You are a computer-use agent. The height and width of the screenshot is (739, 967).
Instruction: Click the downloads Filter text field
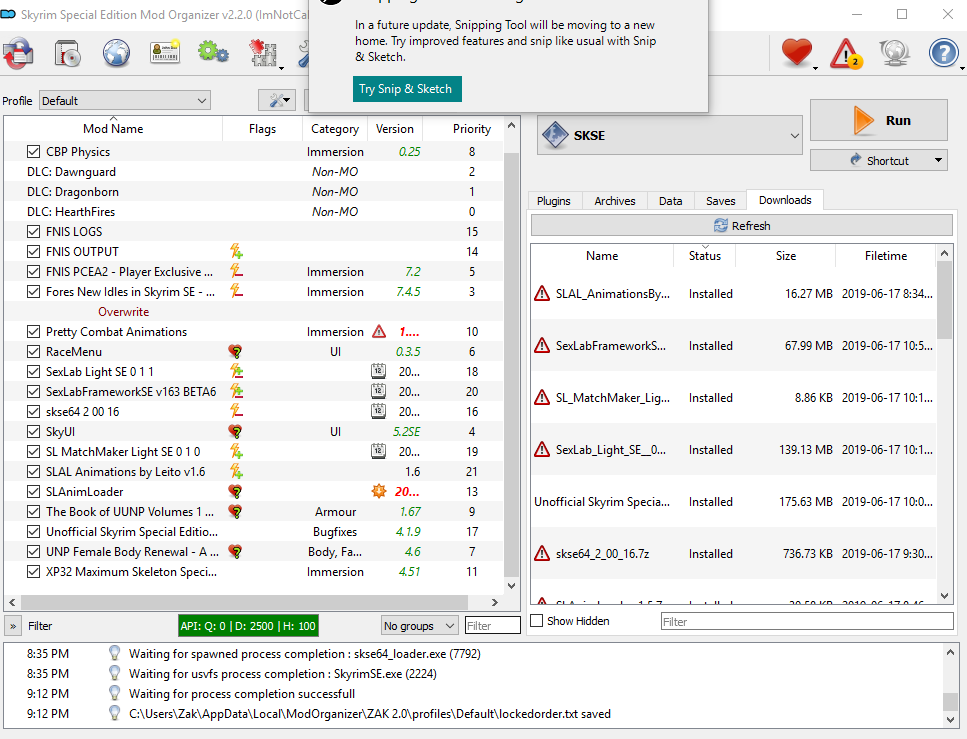(806, 621)
